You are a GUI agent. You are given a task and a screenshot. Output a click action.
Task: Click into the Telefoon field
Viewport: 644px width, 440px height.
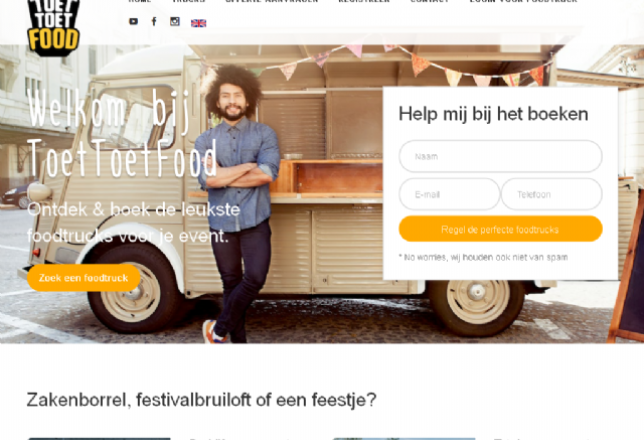552,194
